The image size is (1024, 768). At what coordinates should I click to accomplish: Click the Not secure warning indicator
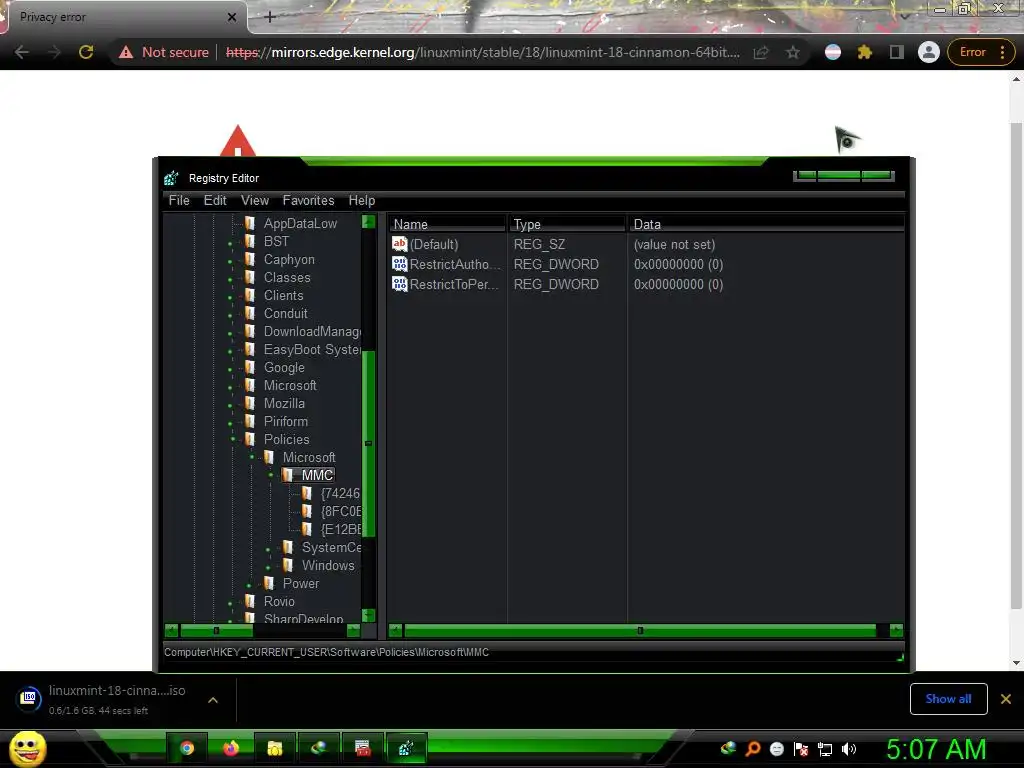pyautogui.click(x=164, y=52)
